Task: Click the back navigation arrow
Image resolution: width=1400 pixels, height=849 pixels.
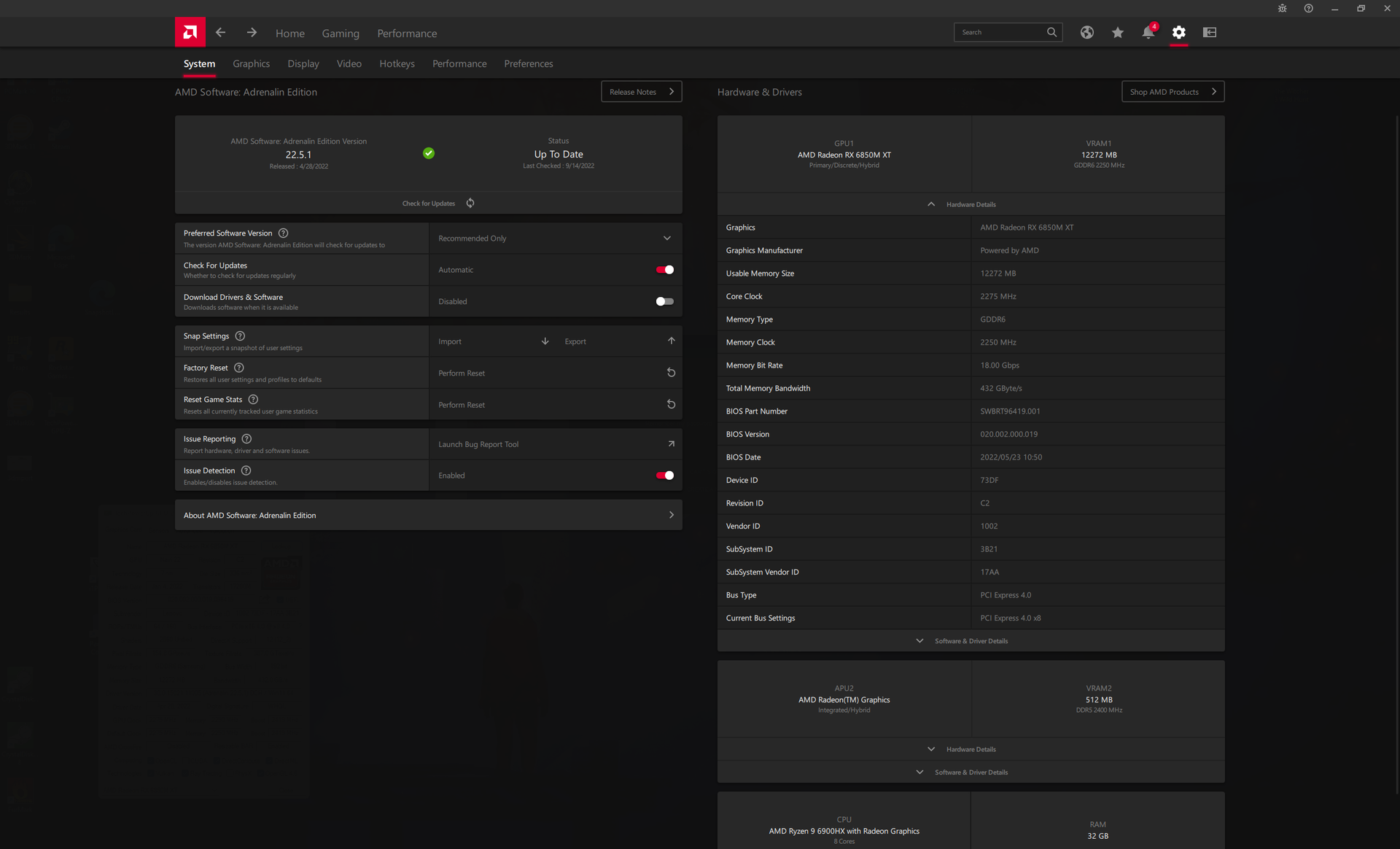Action: 220,32
